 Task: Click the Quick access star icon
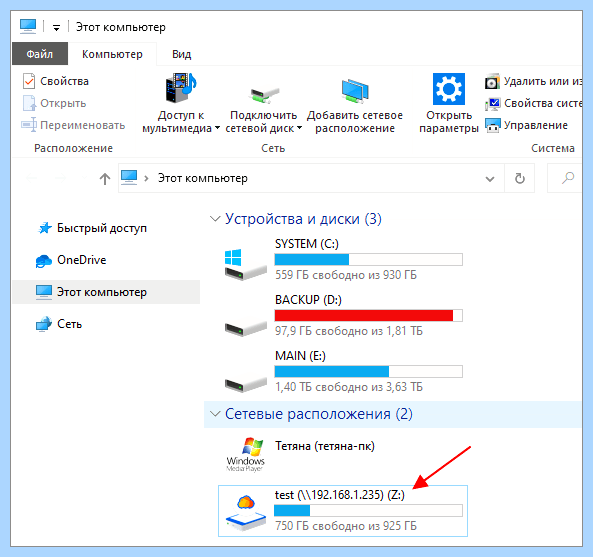coord(45,228)
